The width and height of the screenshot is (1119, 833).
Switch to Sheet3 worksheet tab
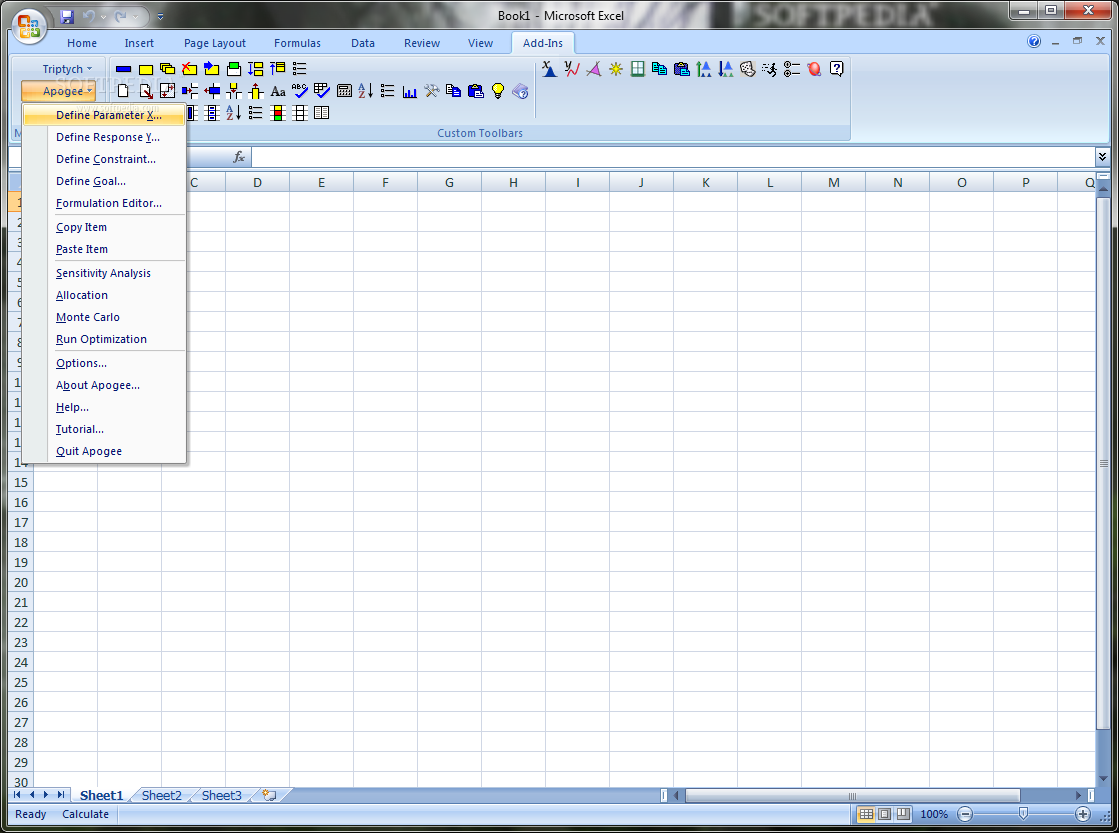[221, 795]
